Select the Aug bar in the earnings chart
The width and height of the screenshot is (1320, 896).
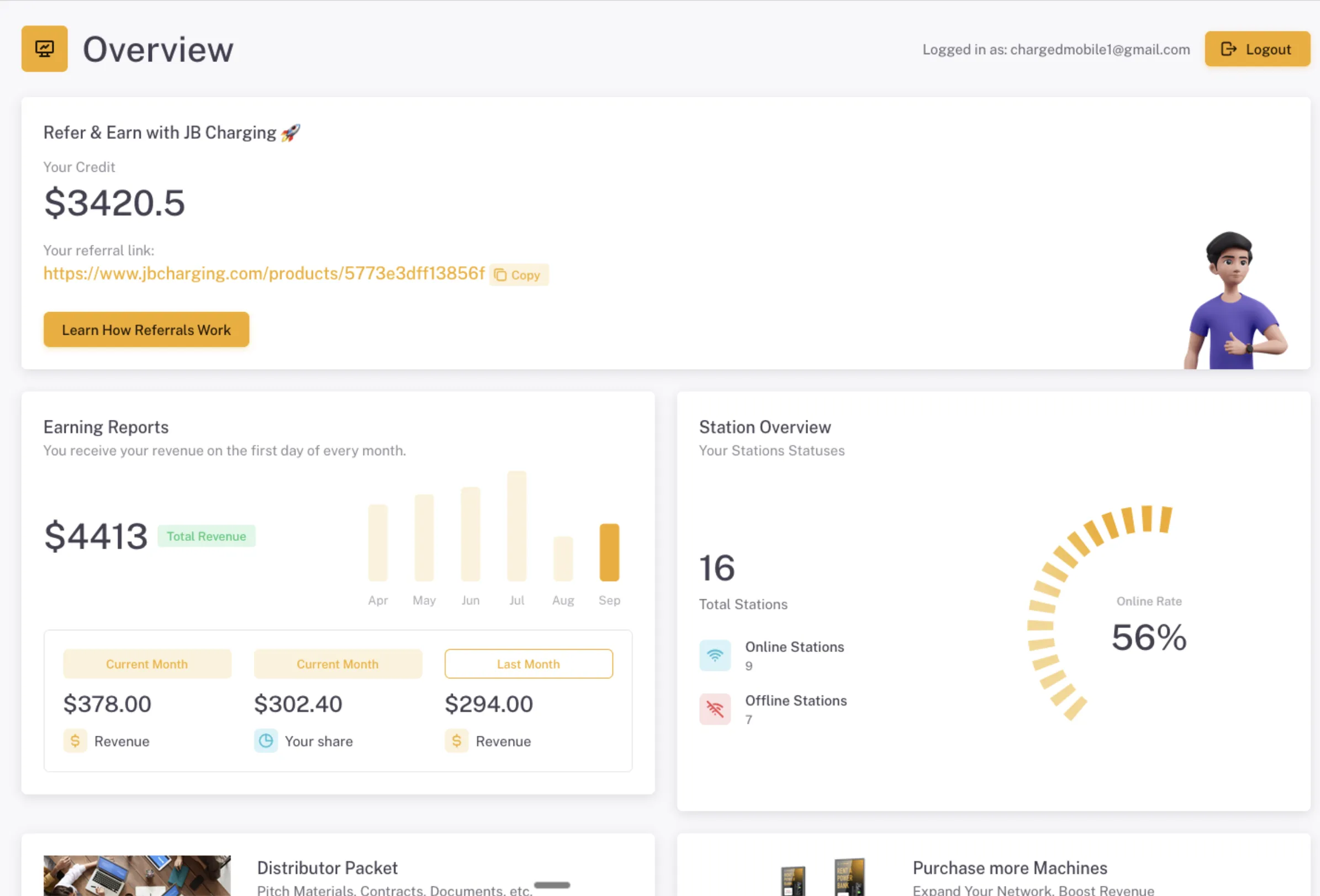click(563, 558)
